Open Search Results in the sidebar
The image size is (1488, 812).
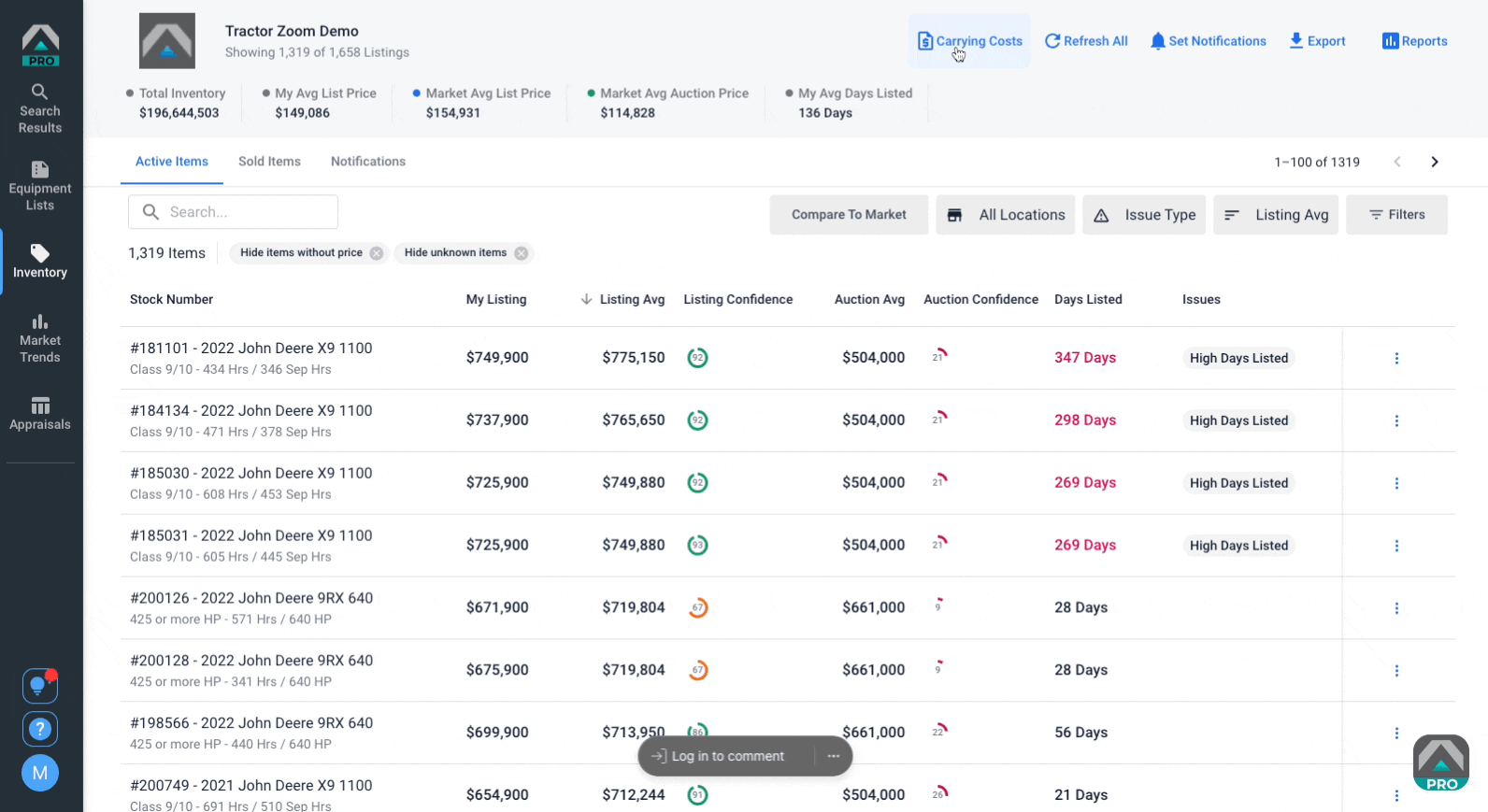click(x=40, y=108)
